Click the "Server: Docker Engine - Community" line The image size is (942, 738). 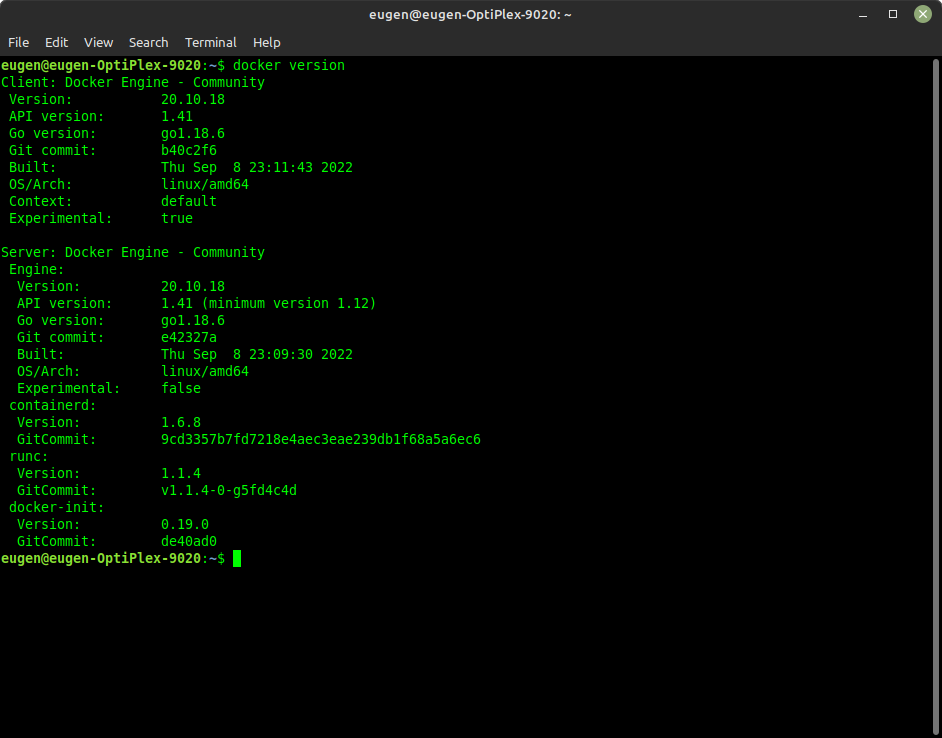132,252
